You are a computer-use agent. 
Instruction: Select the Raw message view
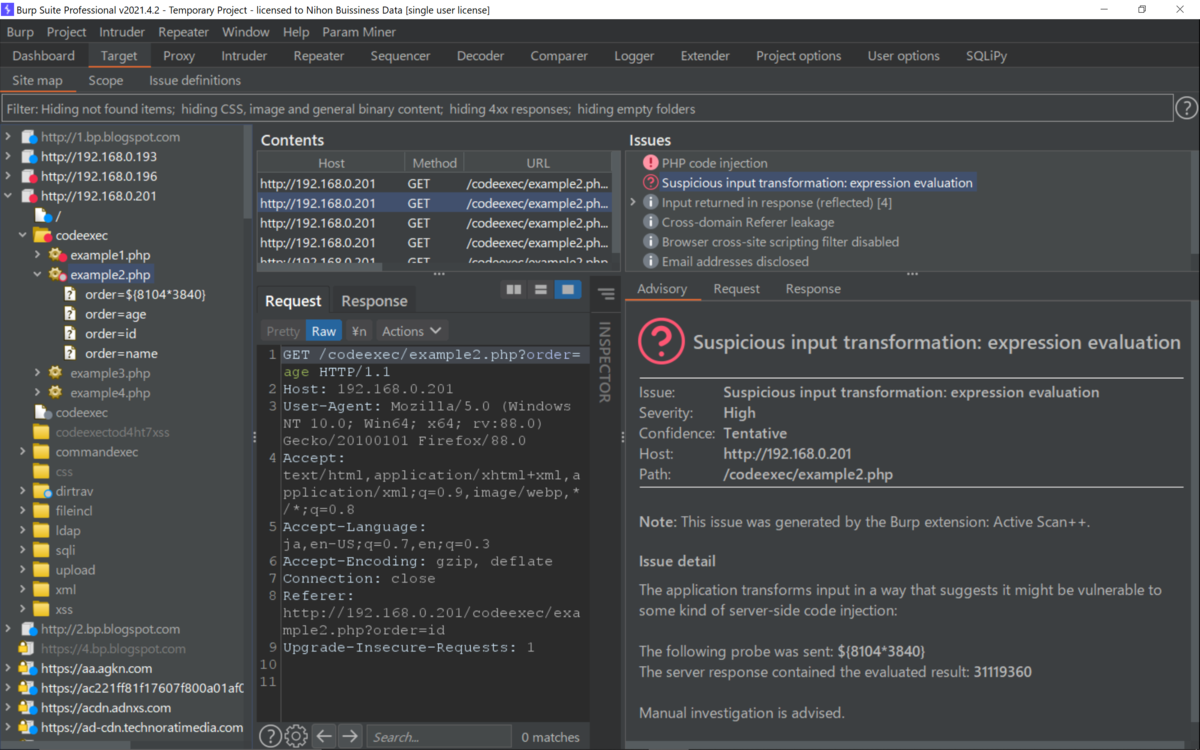point(324,331)
